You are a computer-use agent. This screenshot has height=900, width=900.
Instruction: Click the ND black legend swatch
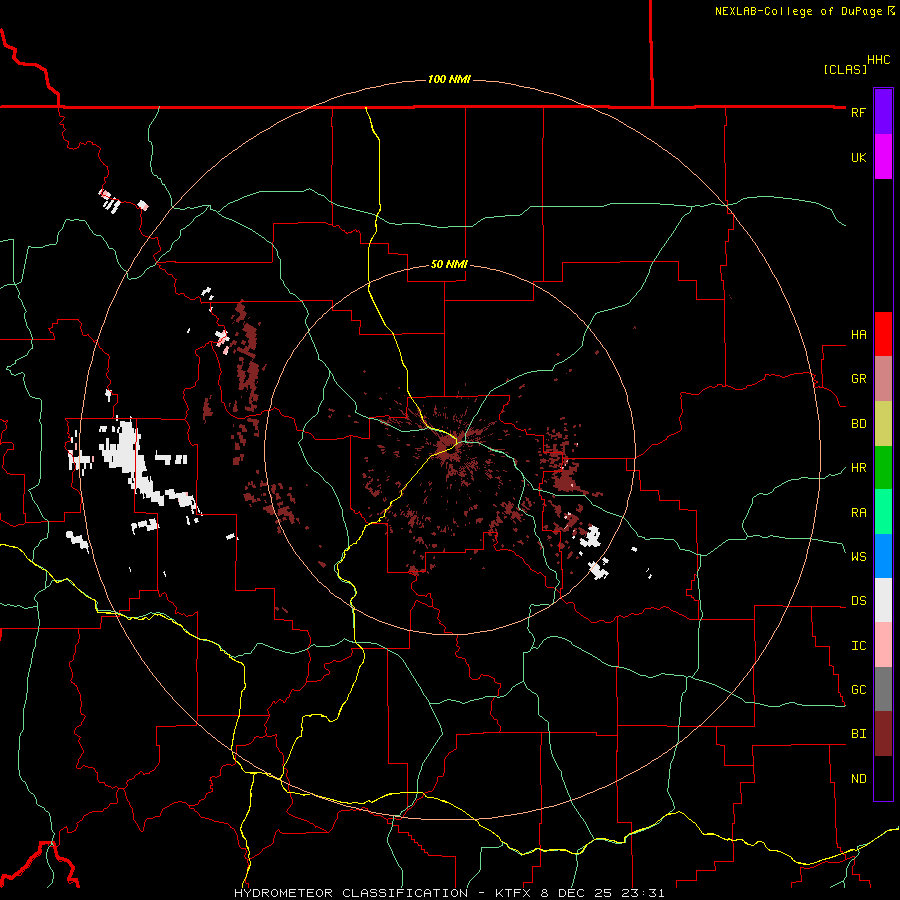pos(883,778)
